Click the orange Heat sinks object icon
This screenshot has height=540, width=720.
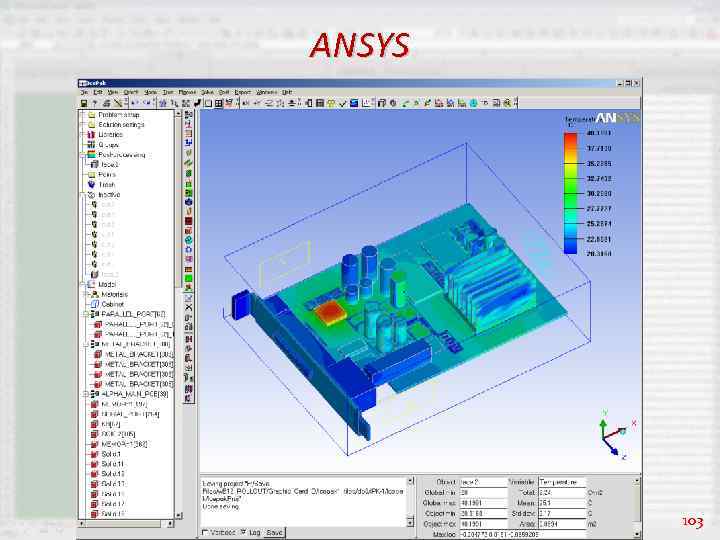188,269
